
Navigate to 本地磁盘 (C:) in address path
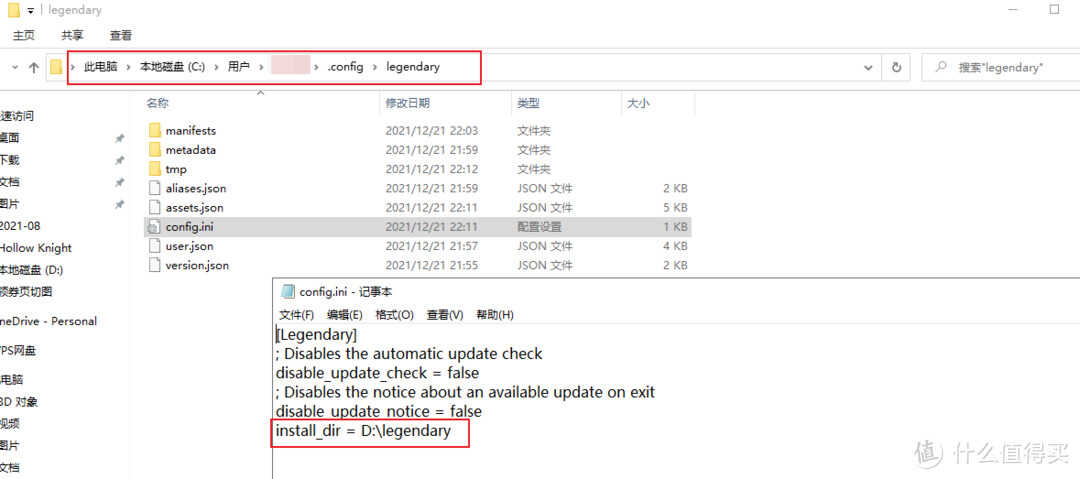point(173,67)
